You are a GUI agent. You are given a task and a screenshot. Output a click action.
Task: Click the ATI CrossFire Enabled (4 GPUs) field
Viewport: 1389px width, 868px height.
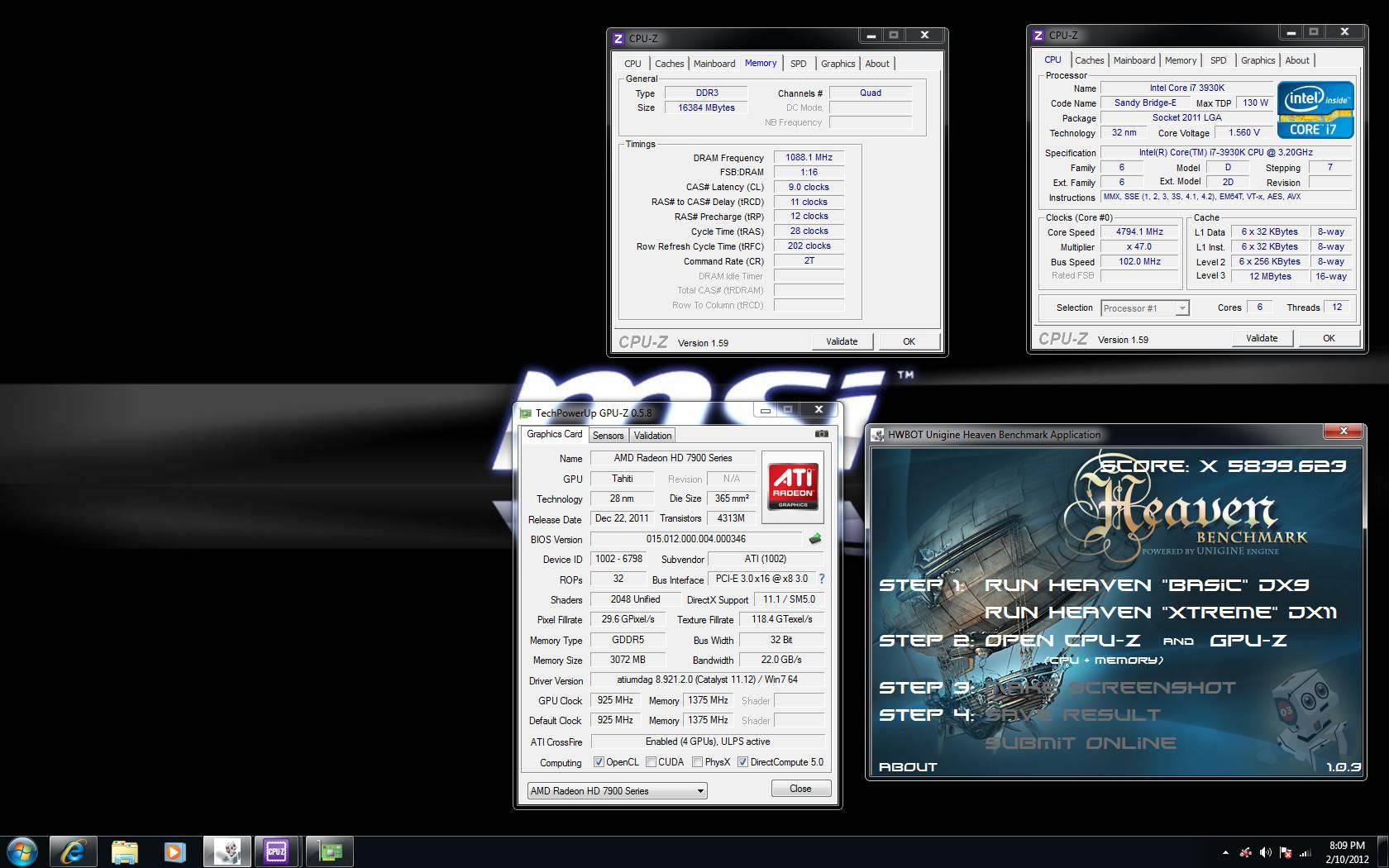(707, 742)
